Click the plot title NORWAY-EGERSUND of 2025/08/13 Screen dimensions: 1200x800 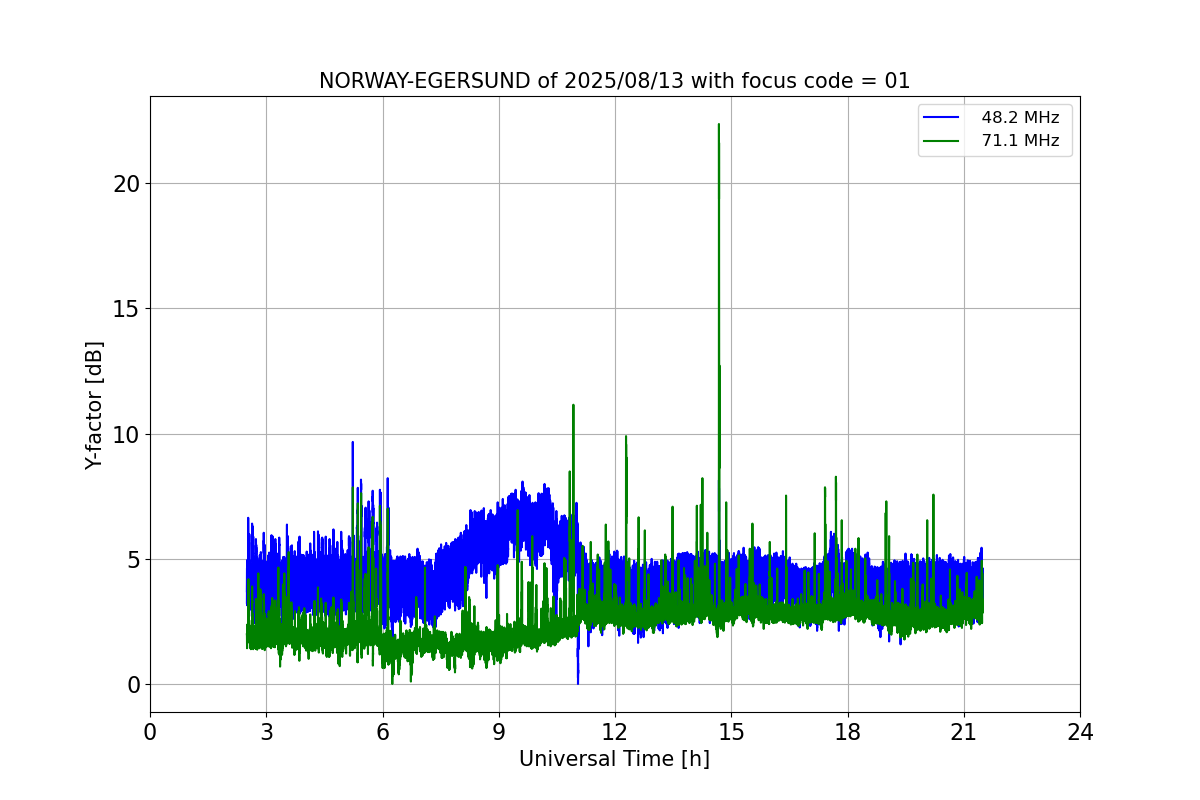pyautogui.click(x=614, y=81)
